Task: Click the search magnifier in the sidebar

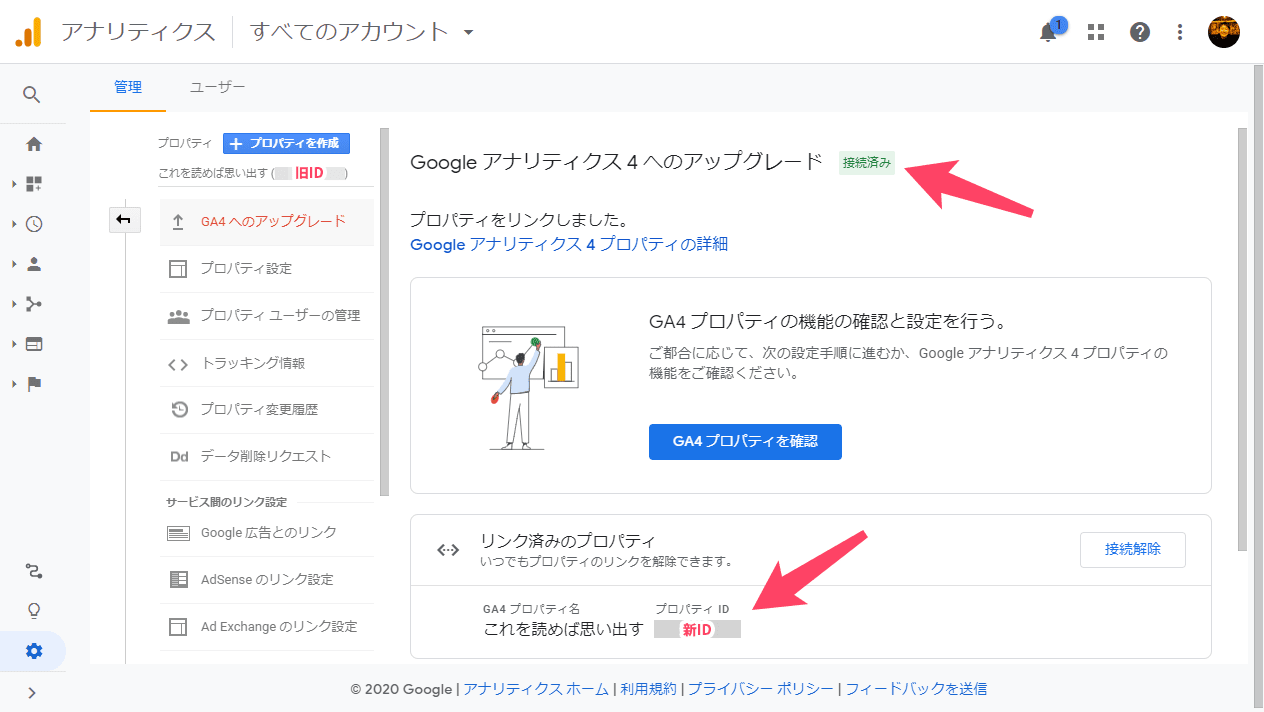Action: coord(32,95)
